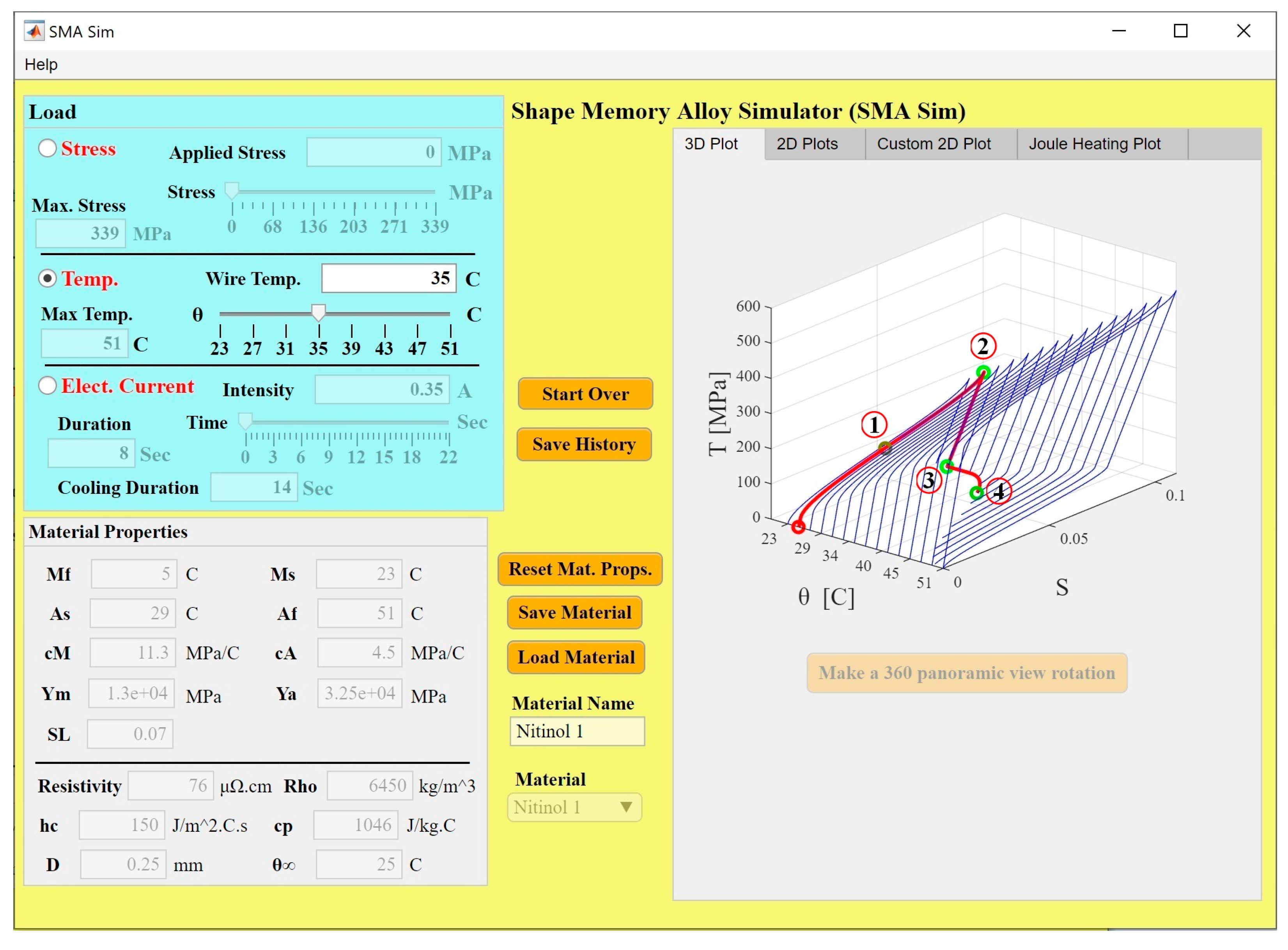Select the Temp. load radio button
Viewport: 1288px width, 950px height.
(47, 278)
